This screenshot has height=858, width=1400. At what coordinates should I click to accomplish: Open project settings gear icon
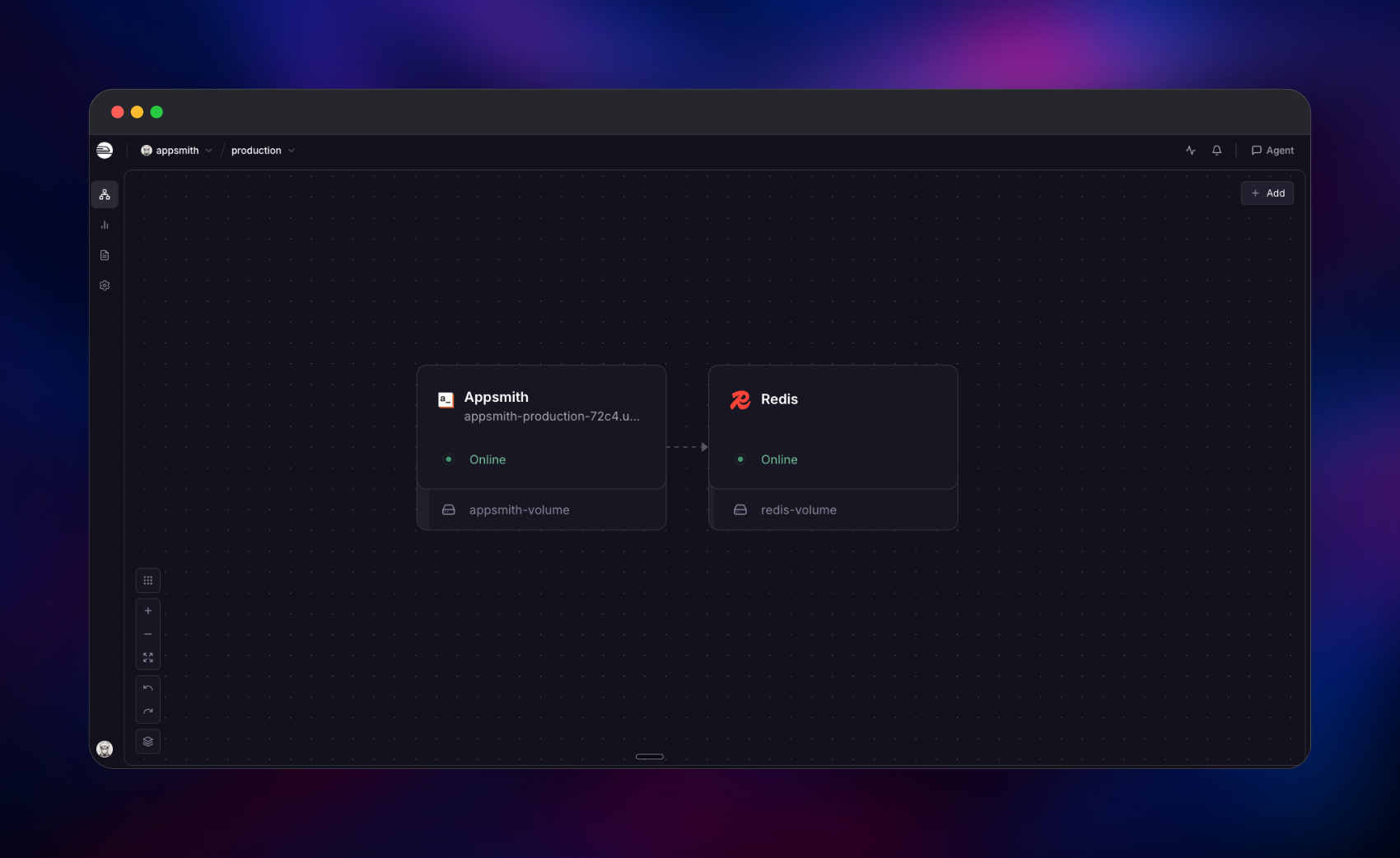[x=105, y=286]
